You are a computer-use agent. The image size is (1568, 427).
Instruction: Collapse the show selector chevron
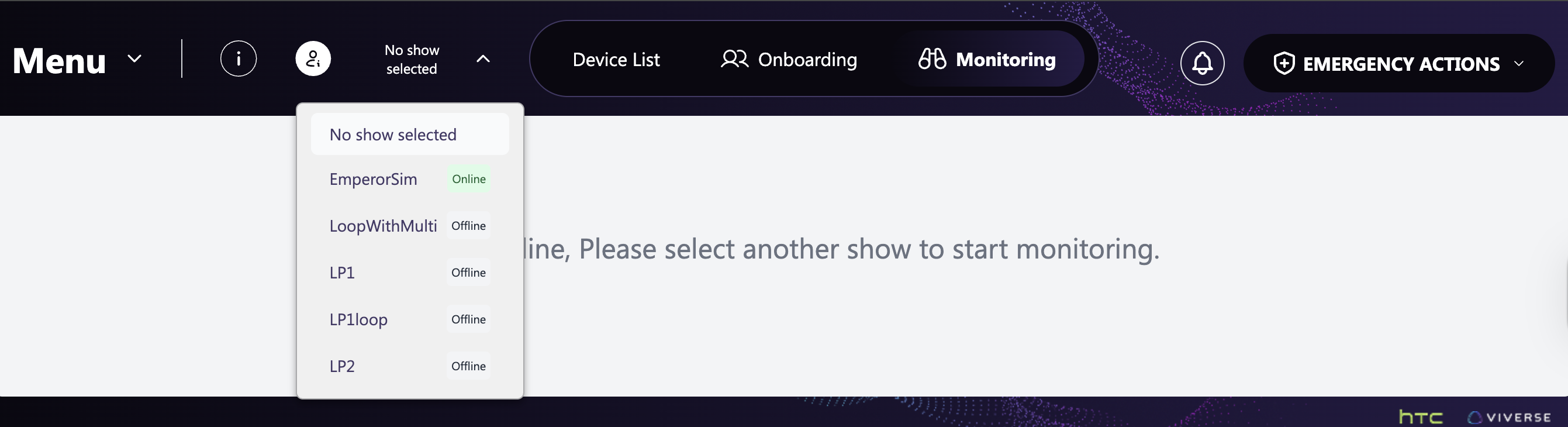tap(483, 59)
